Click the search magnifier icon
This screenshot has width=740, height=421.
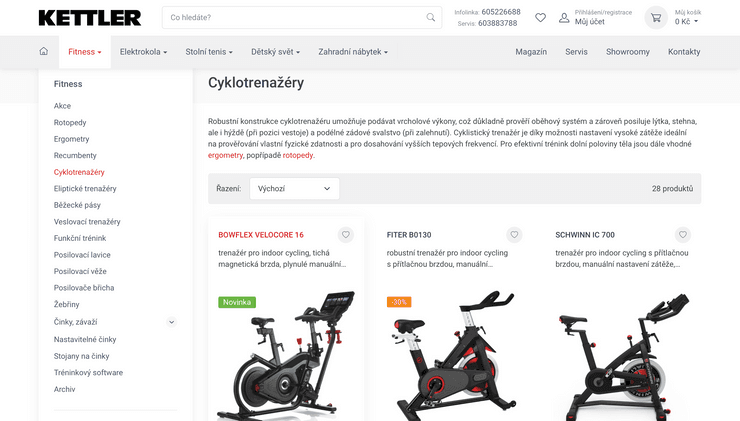431,18
